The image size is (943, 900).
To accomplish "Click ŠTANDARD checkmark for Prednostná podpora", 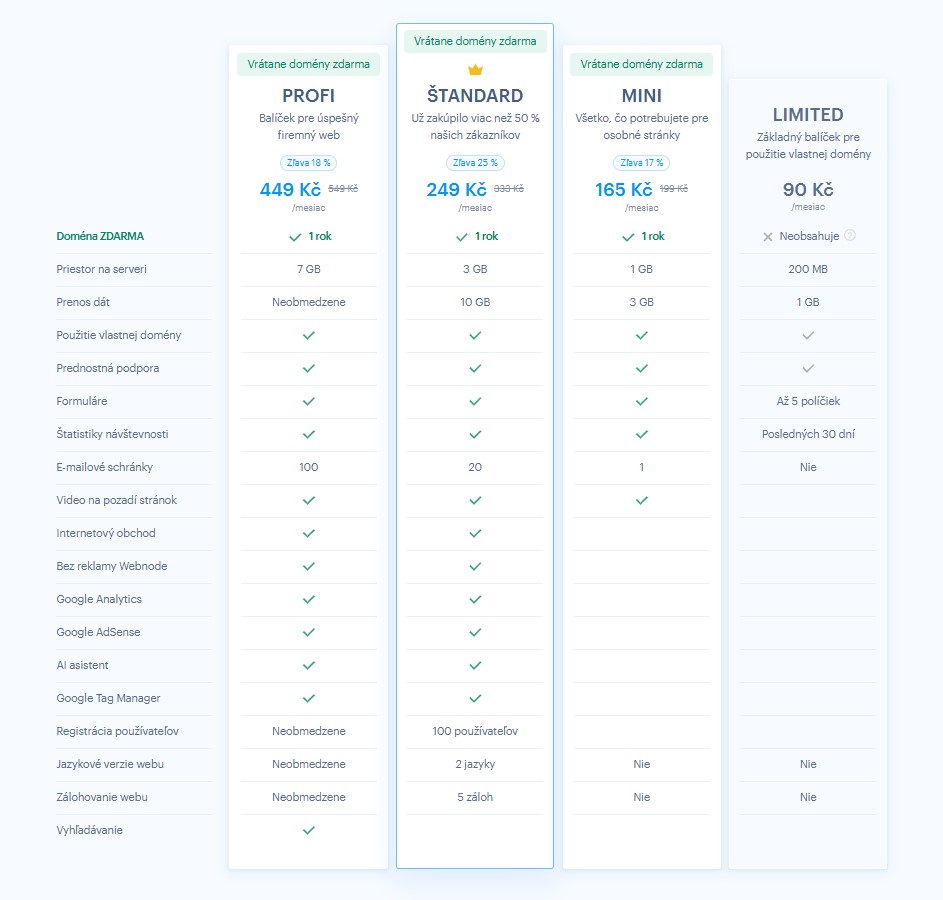I will coord(475,369).
